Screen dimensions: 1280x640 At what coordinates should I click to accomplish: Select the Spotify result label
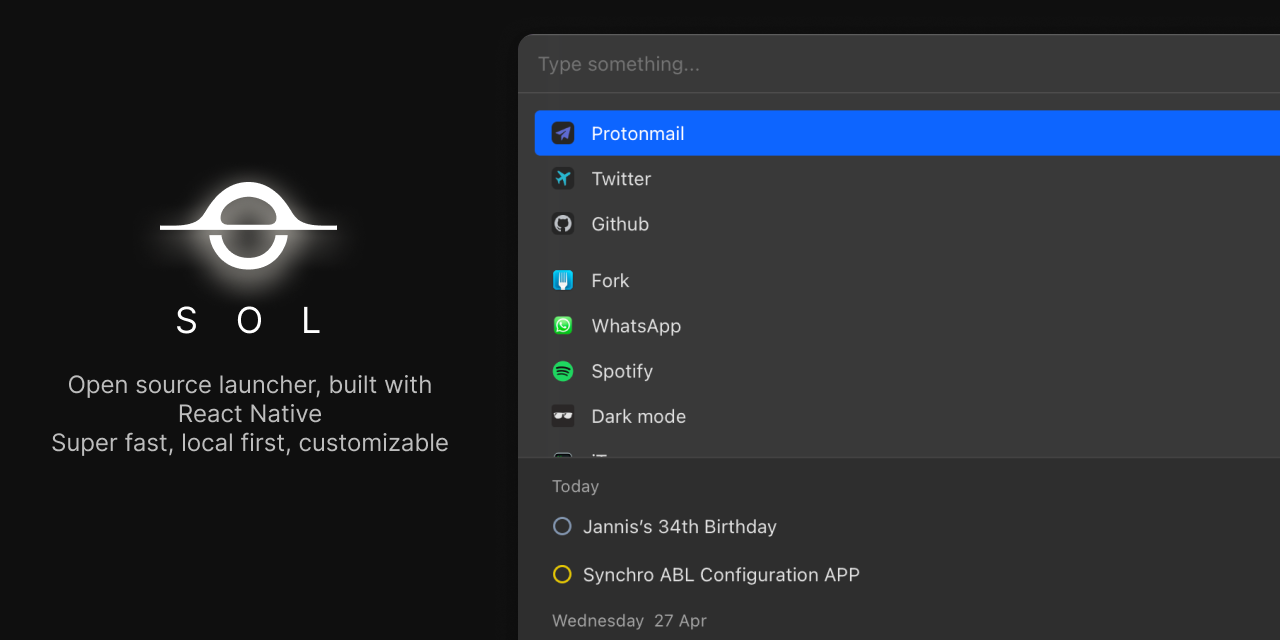coord(622,371)
